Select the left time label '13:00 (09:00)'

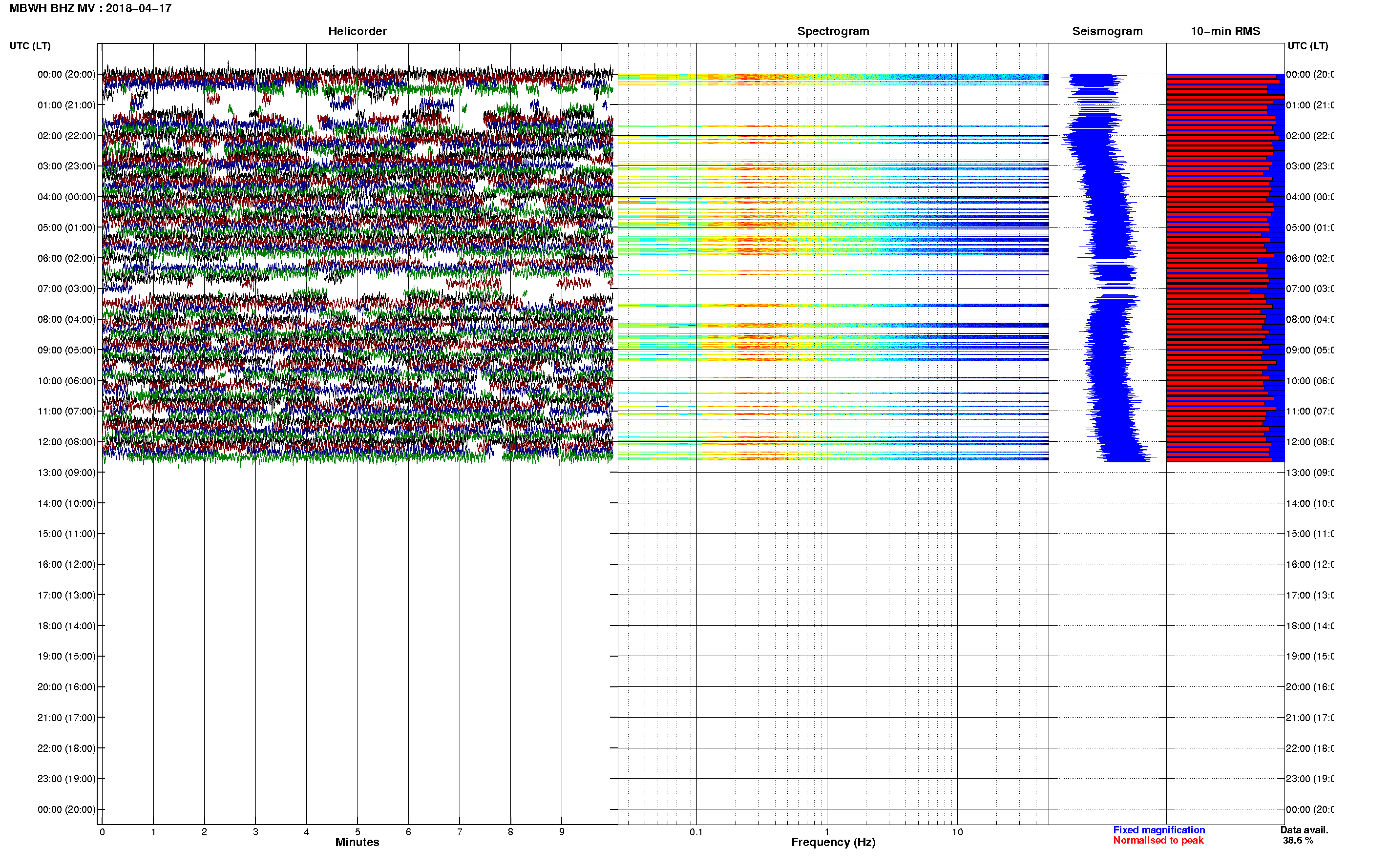pyautogui.click(x=66, y=473)
